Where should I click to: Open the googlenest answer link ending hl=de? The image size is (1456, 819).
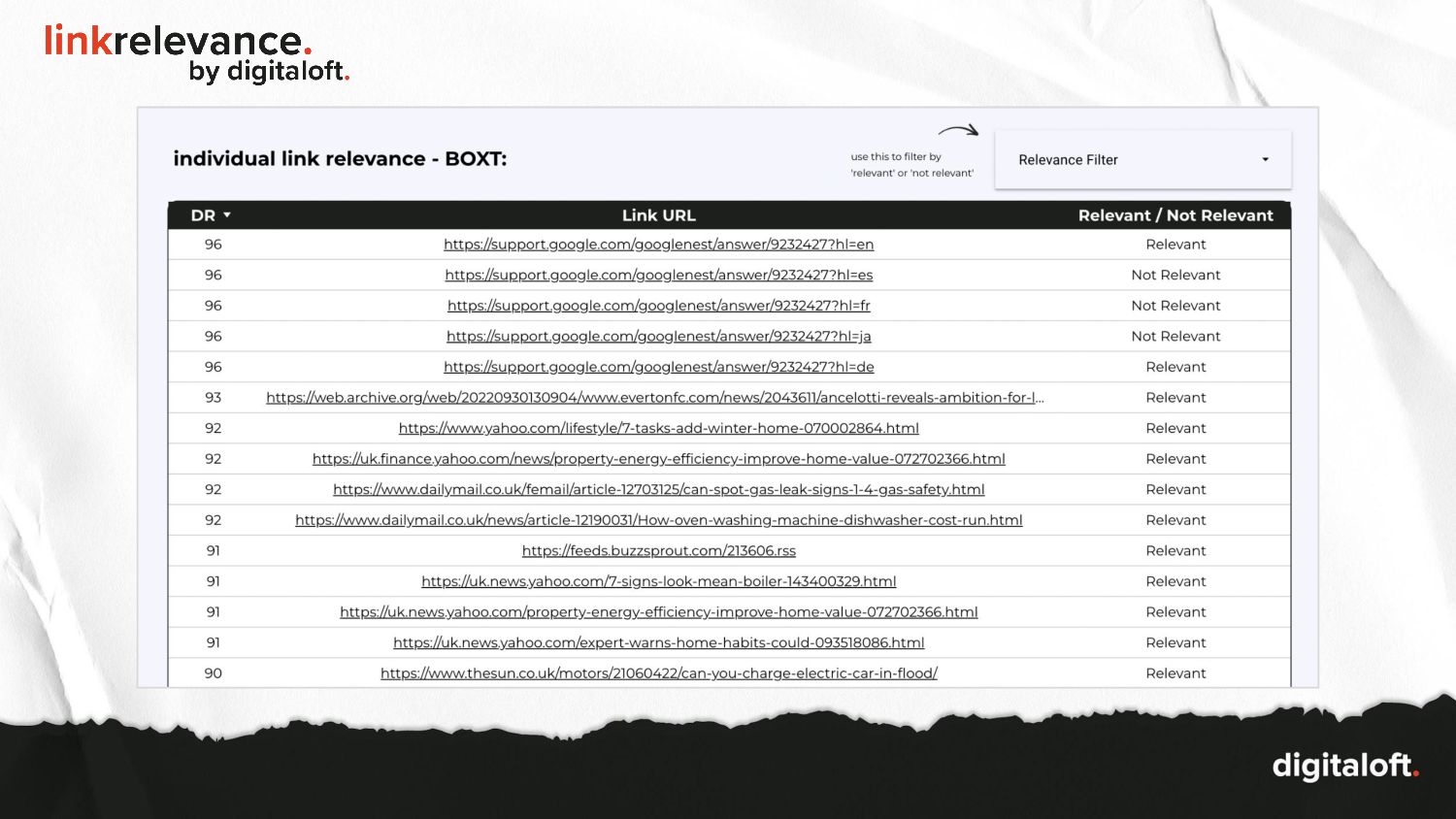[658, 367]
